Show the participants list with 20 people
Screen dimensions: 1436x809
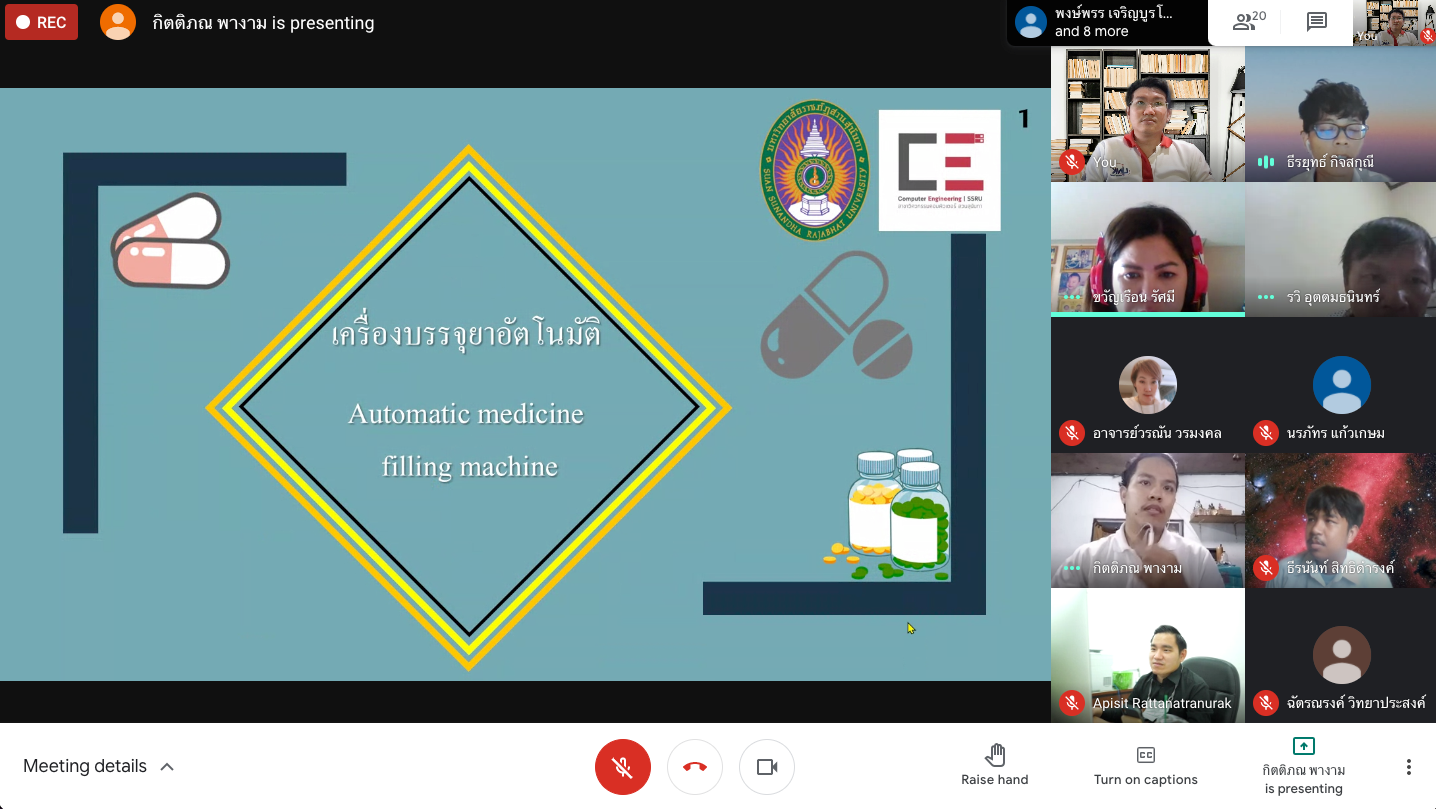(1249, 22)
